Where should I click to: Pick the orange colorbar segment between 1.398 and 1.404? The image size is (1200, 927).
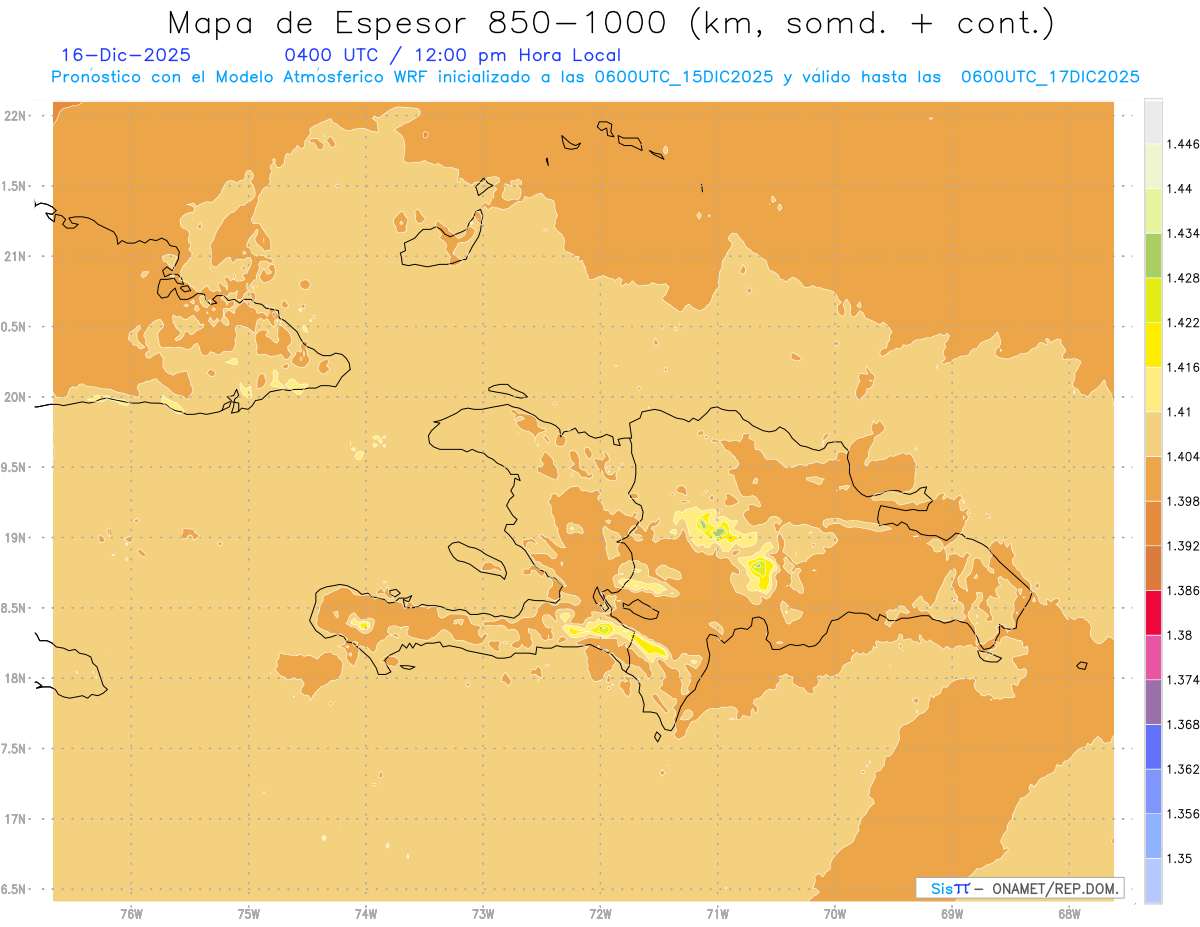pos(1153,479)
